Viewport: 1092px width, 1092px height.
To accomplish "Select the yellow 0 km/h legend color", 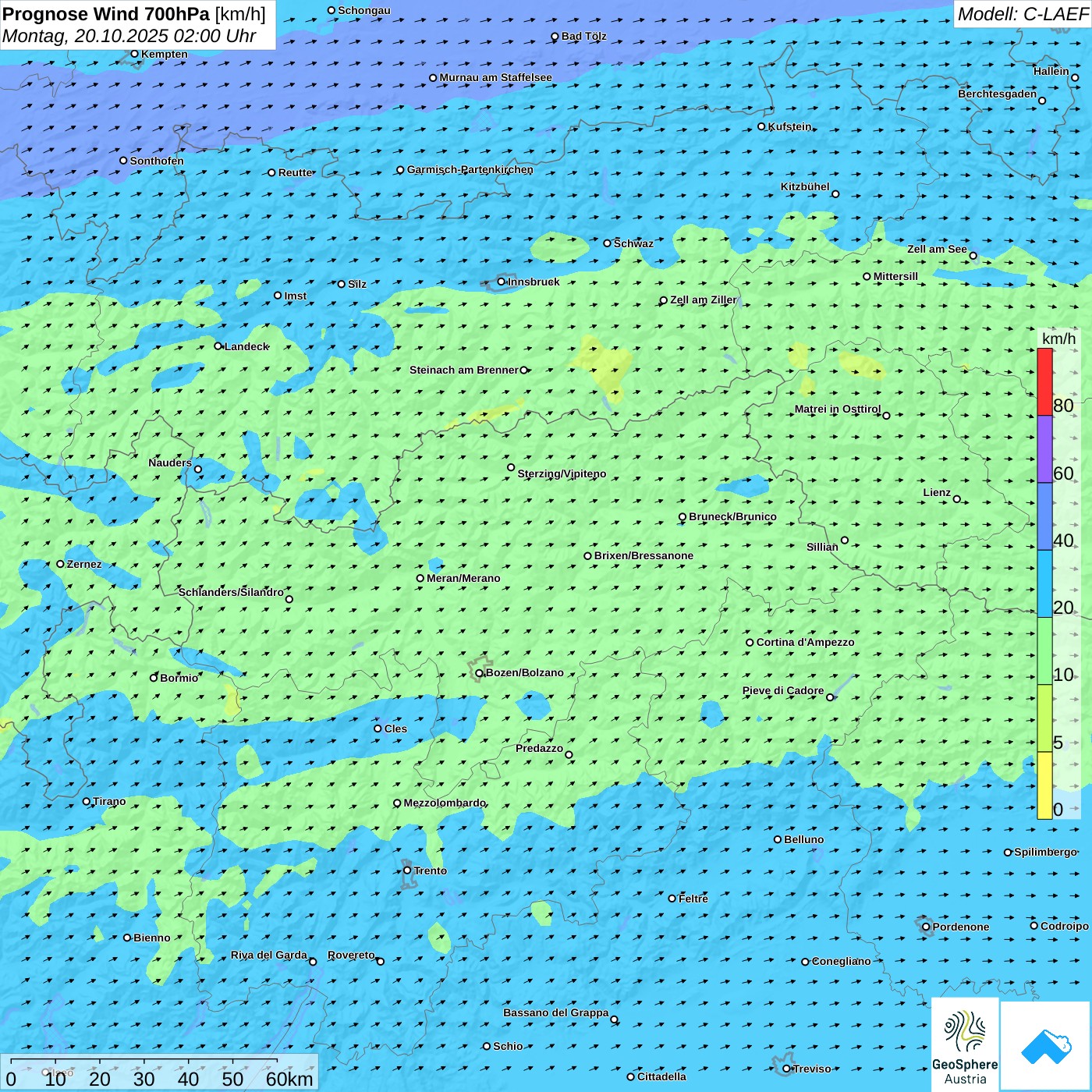I will 1044,785.
